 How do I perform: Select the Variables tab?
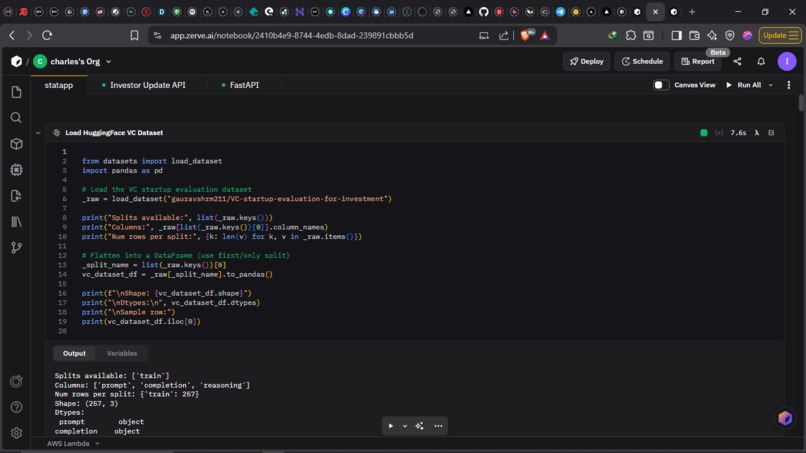coord(122,353)
